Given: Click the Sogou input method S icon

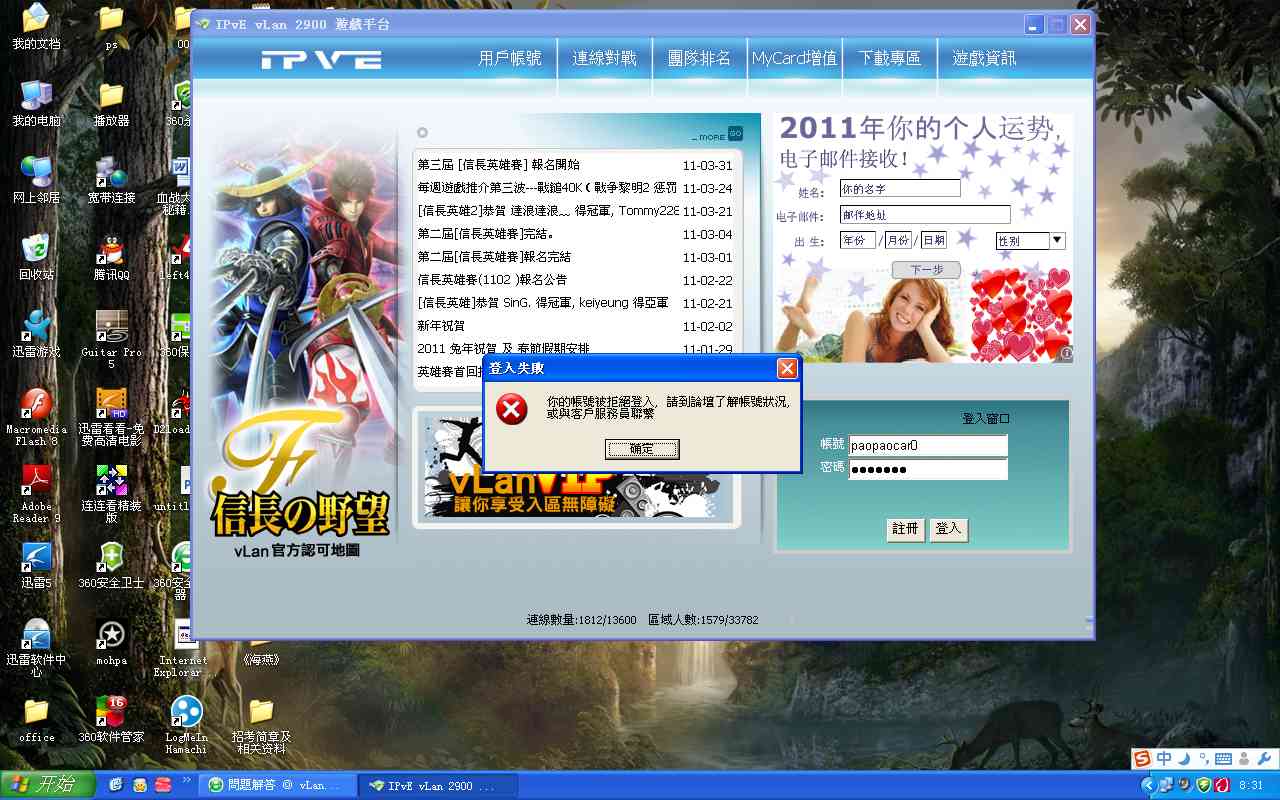Looking at the screenshot, I should [1142, 758].
